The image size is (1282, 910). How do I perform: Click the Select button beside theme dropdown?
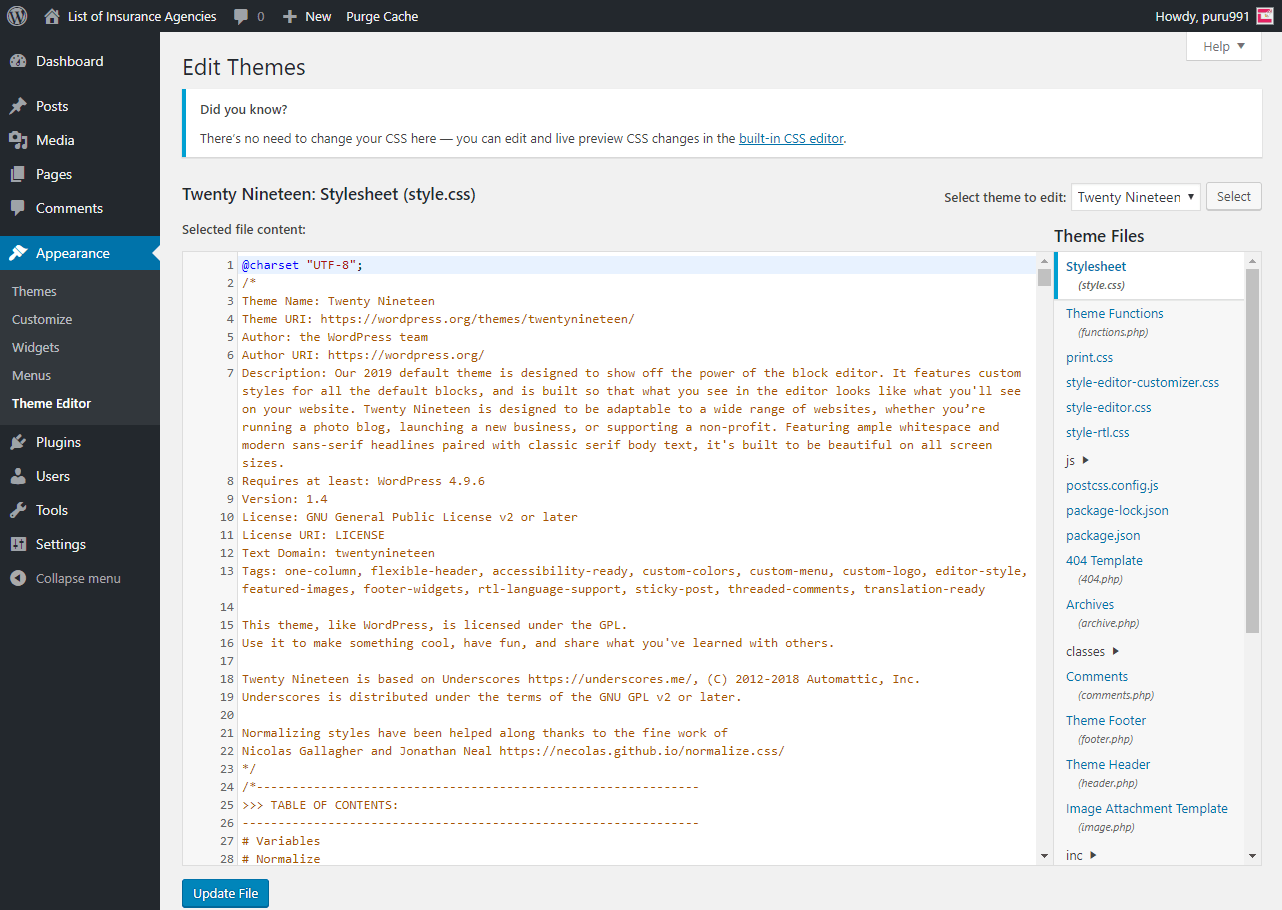pos(1233,196)
